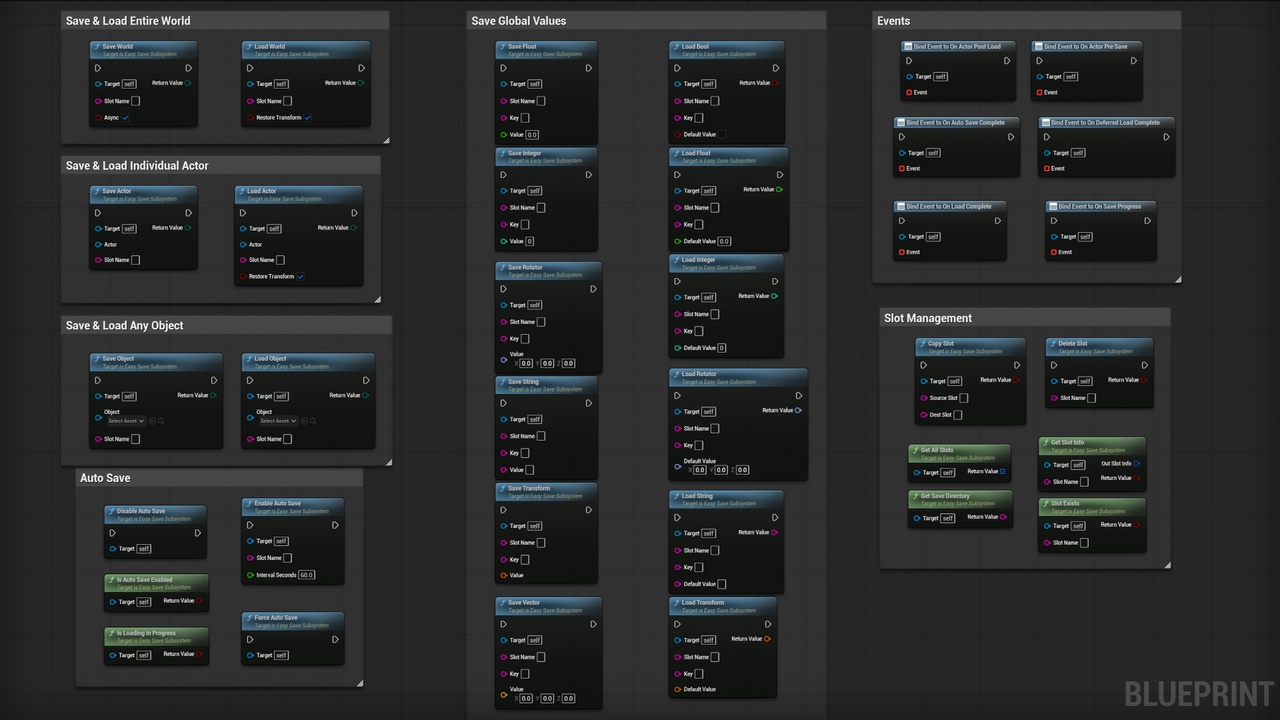Screen dimensions: 1280x720
Task: Click browse magnifier icon in Load Object
Action: click(313, 421)
